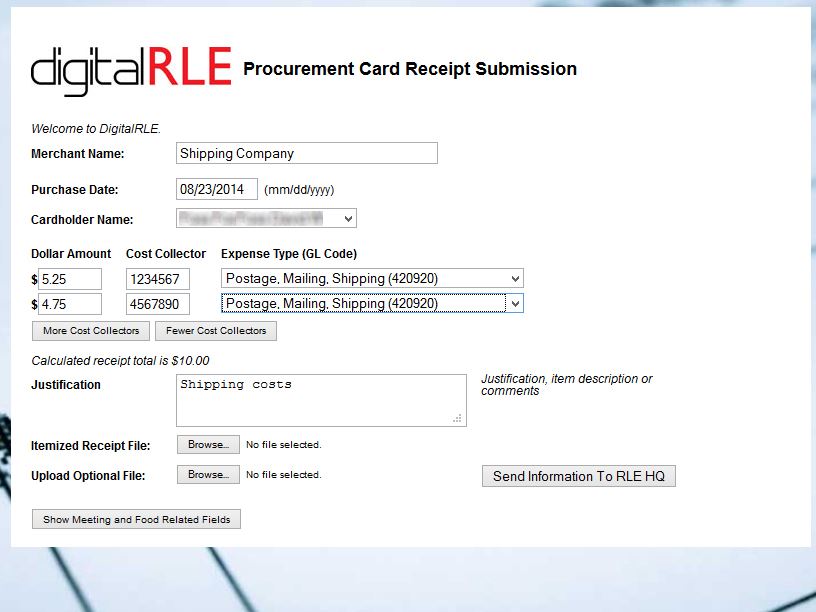Browse for the Upload Optional File
Viewport: 816px width, 612px height.
[208, 475]
